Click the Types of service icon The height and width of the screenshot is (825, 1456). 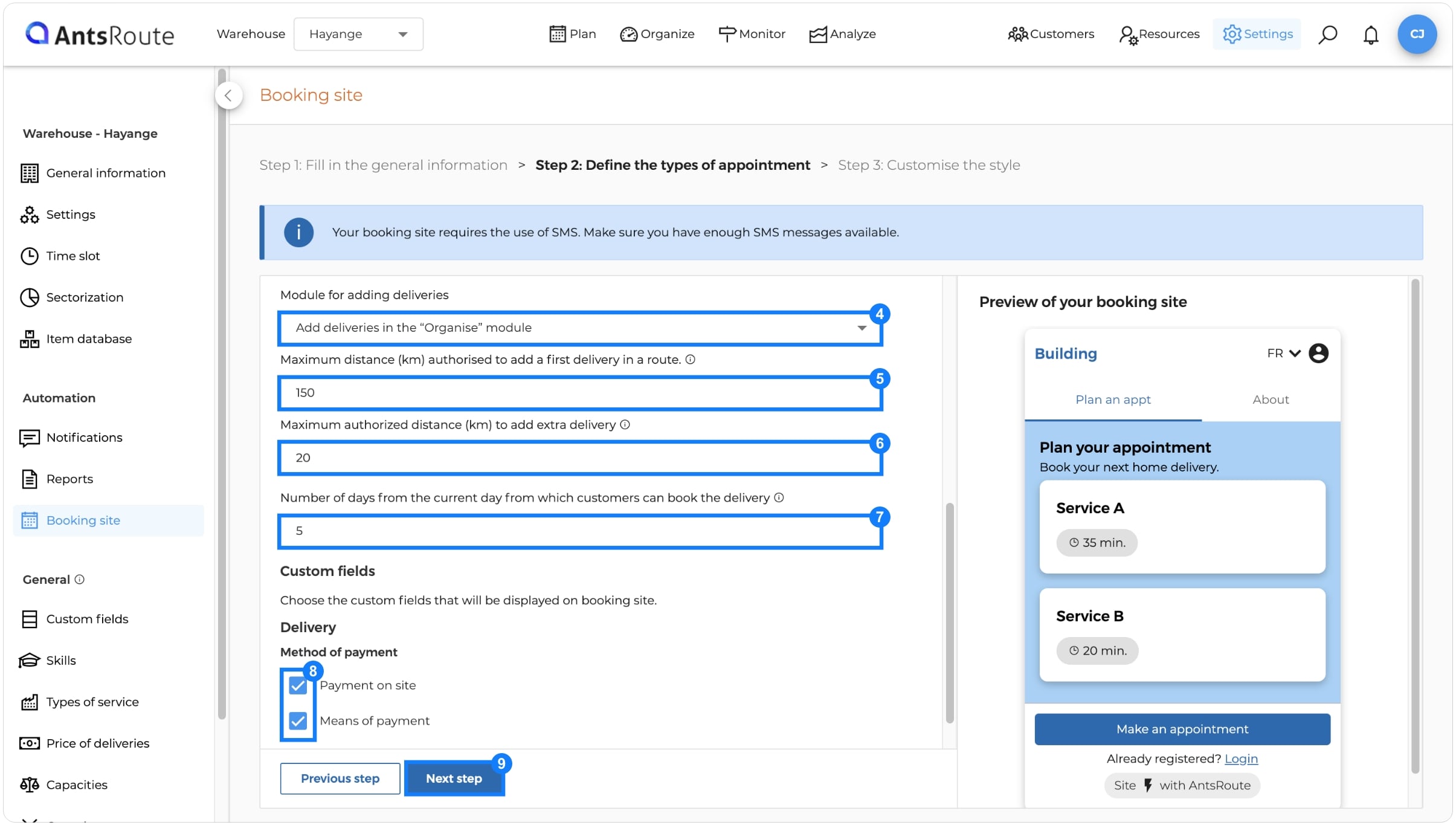[x=29, y=702]
